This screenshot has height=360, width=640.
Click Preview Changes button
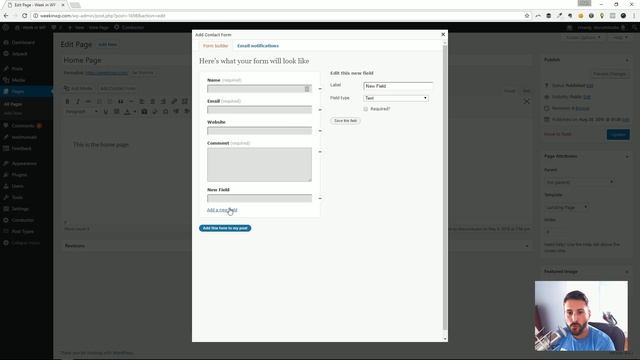click(x=609, y=74)
